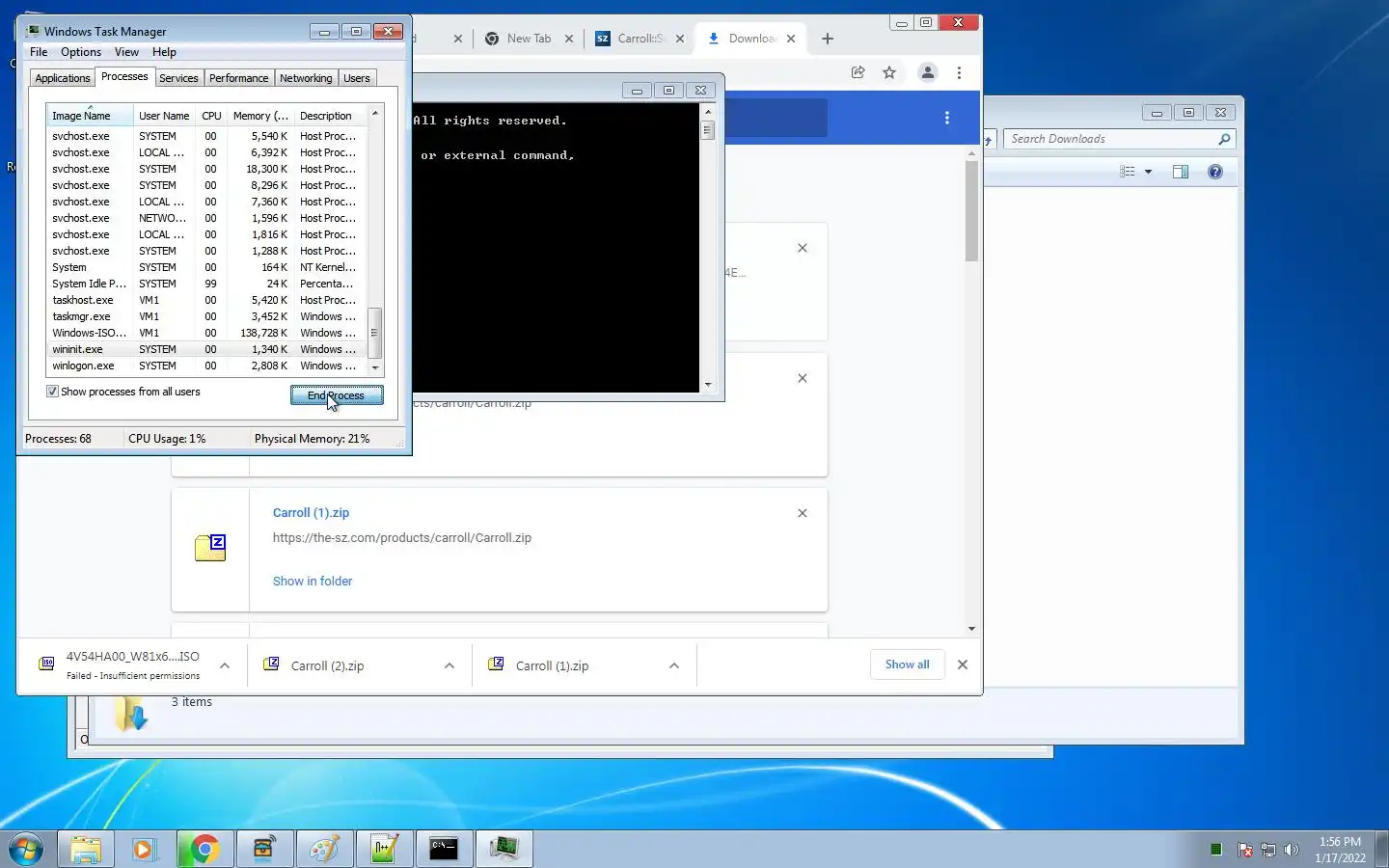Remove Carroll (1).zip from the downloads list

tap(803, 513)
